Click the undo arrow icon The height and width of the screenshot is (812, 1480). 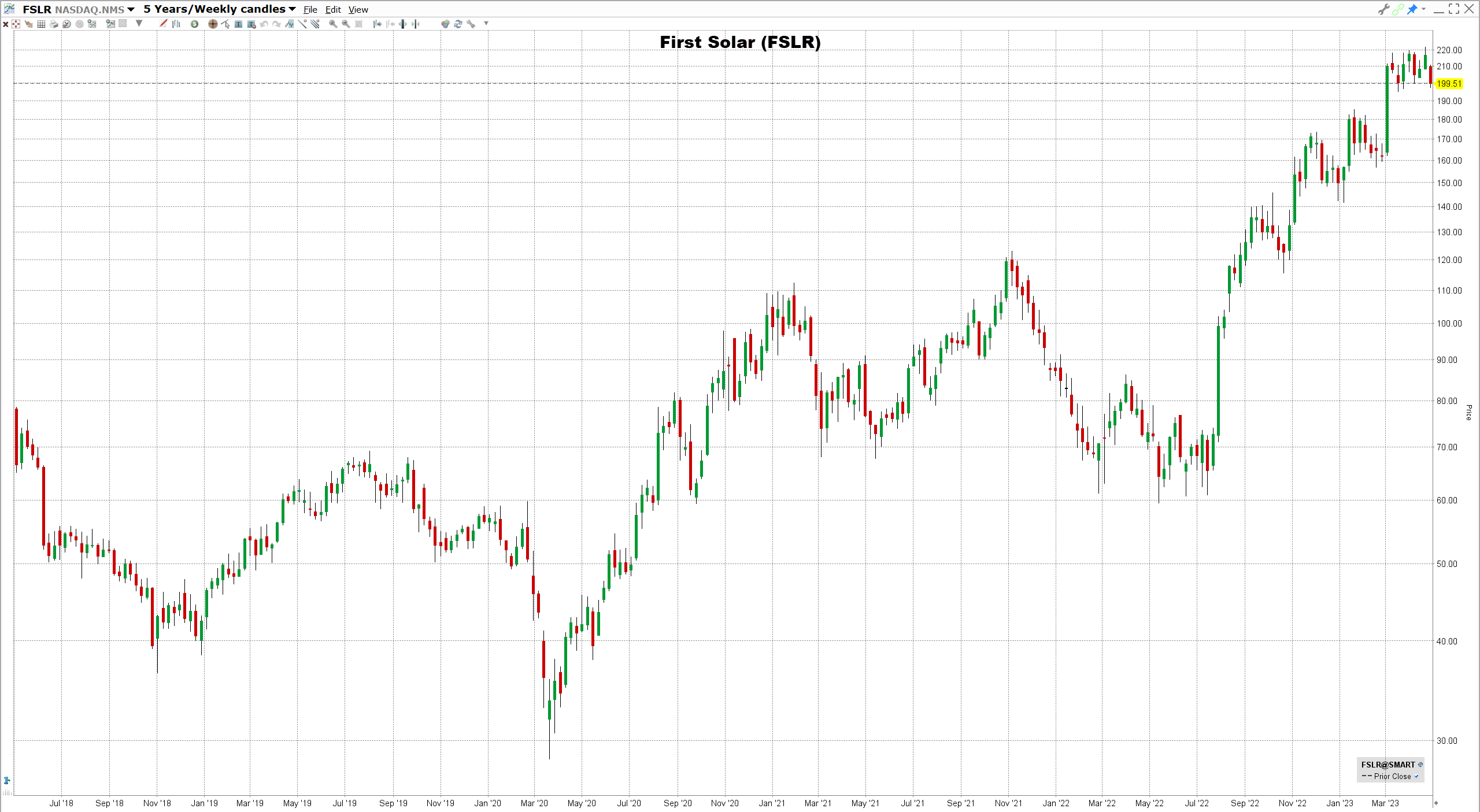click(264, 24)
